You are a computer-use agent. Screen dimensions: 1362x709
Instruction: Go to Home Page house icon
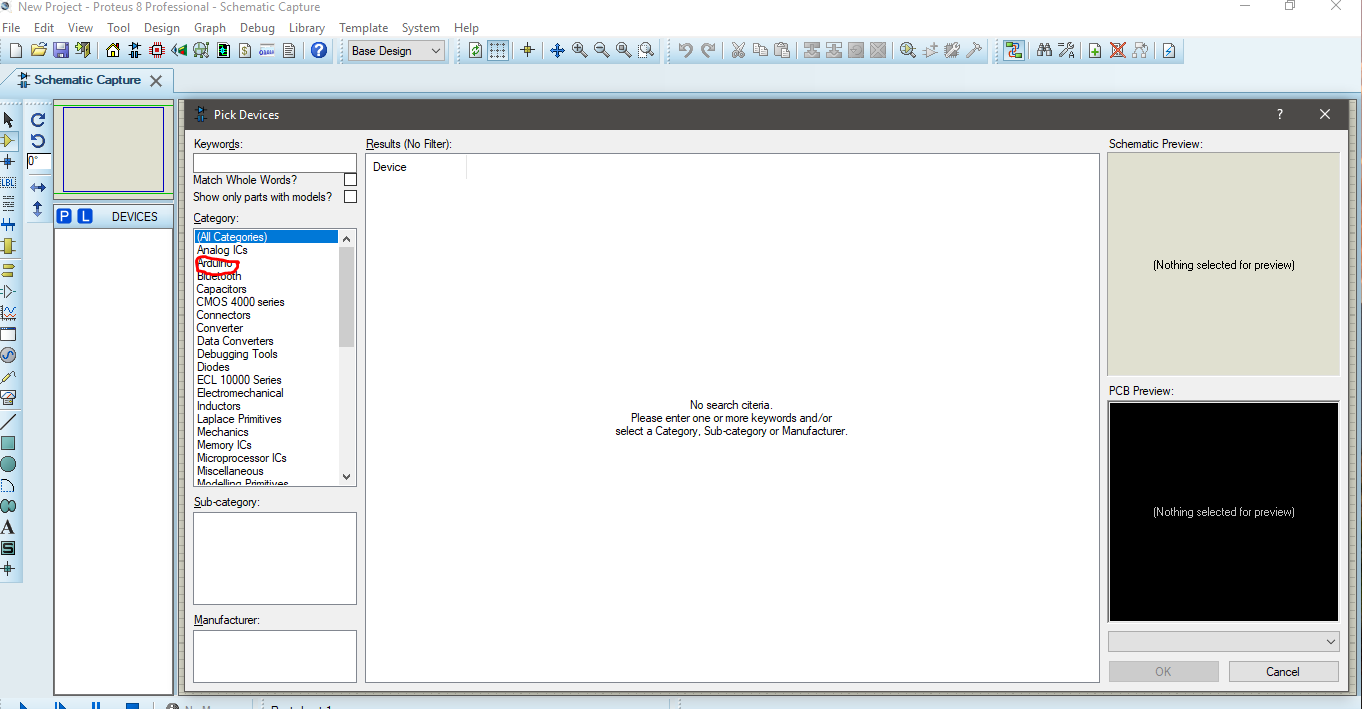pos(112,50)
